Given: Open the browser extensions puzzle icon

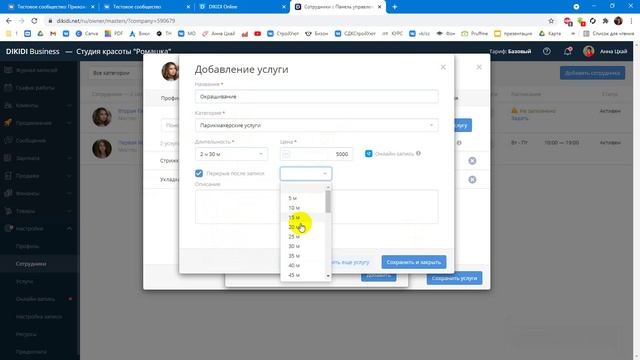Looking at the screenshot, I should click(x=605, y=21).
